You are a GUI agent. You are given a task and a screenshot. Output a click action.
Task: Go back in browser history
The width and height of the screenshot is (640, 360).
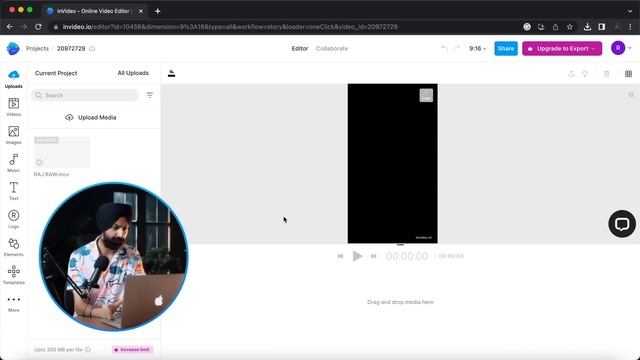(x=10, y=27)
